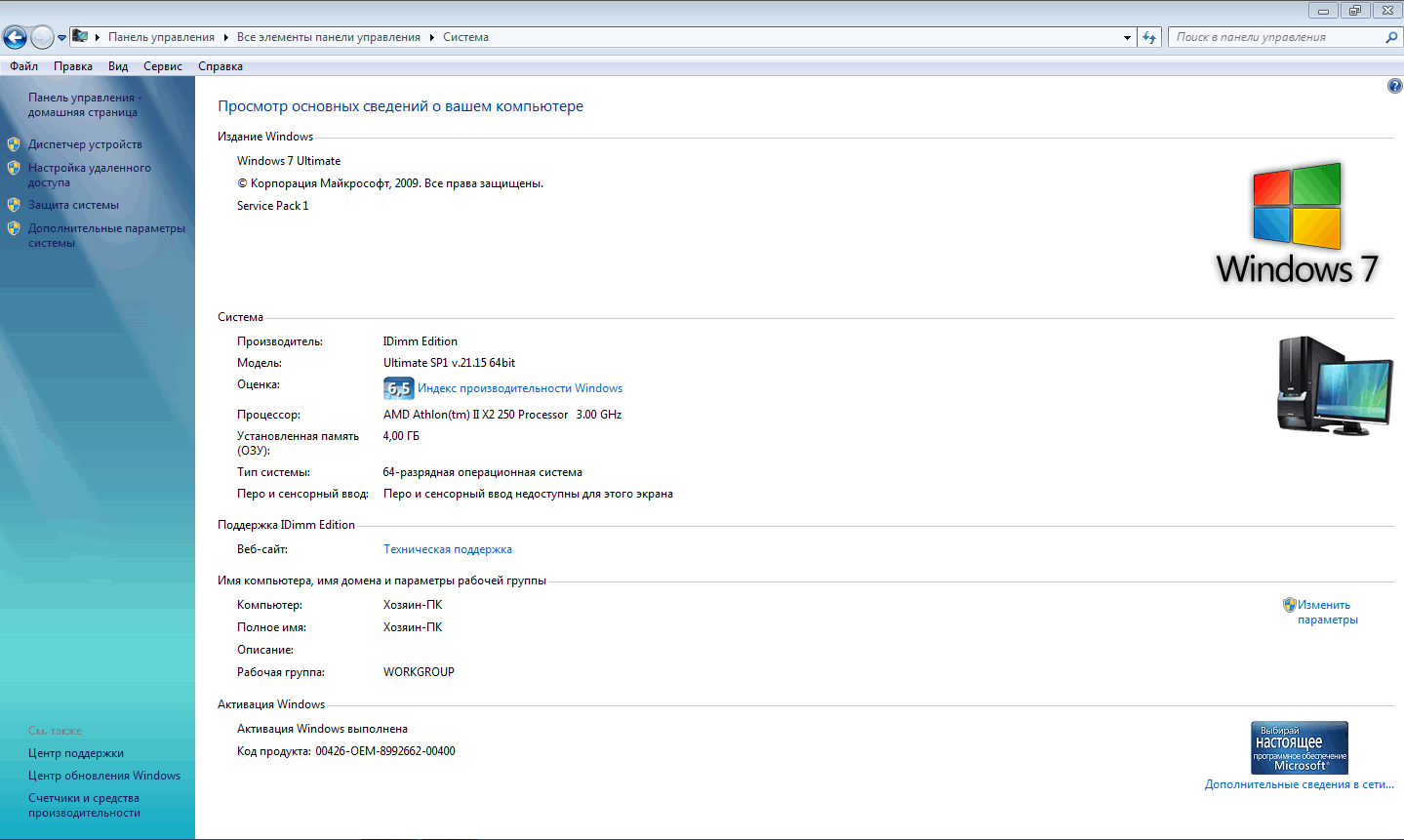Click the Панель управления breadcrumb
Viewport: 1404px width, 840px height.
pyautogui.click(x=161, y=37)
